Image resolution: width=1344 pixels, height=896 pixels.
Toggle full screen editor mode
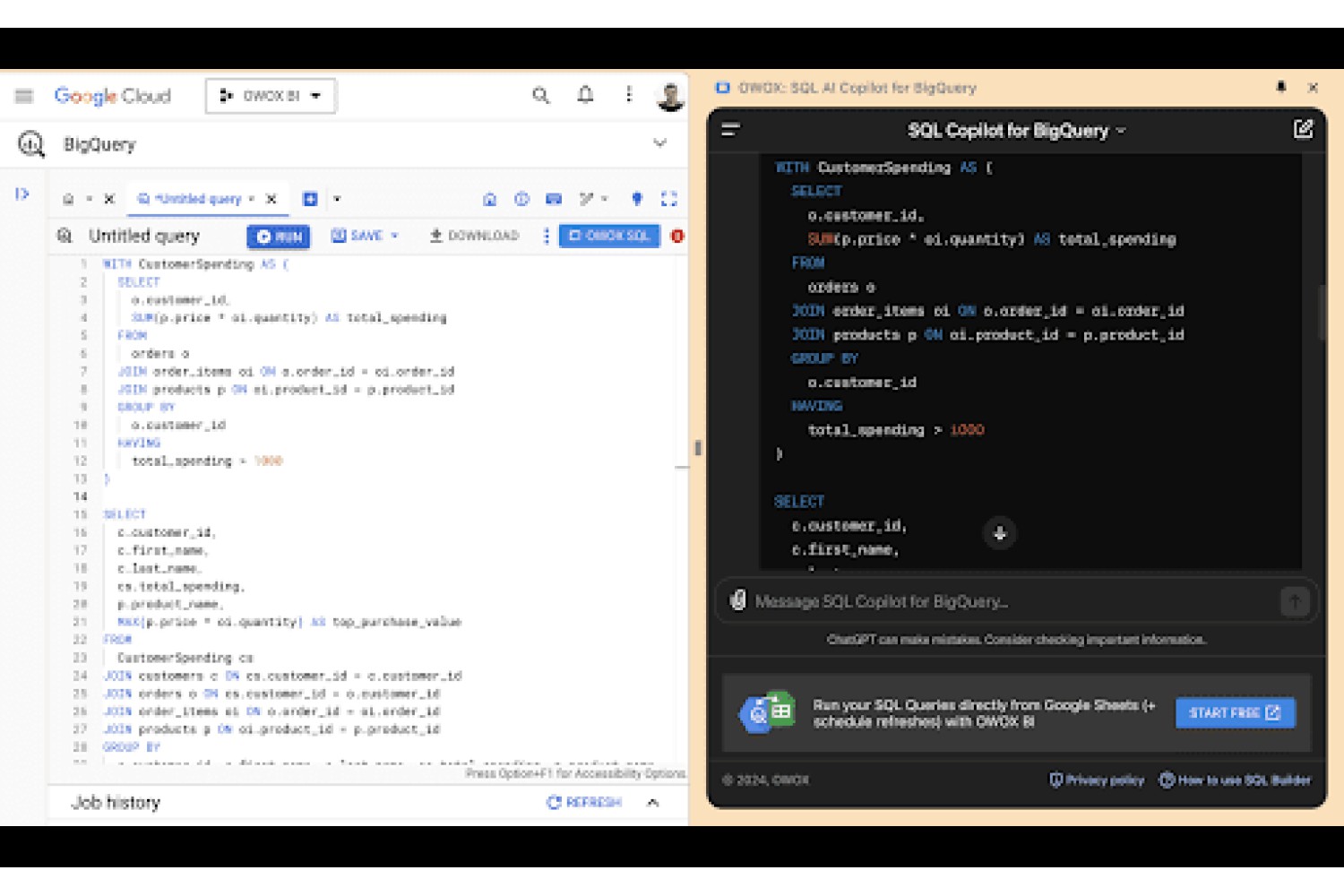click(x=669, y=199)
